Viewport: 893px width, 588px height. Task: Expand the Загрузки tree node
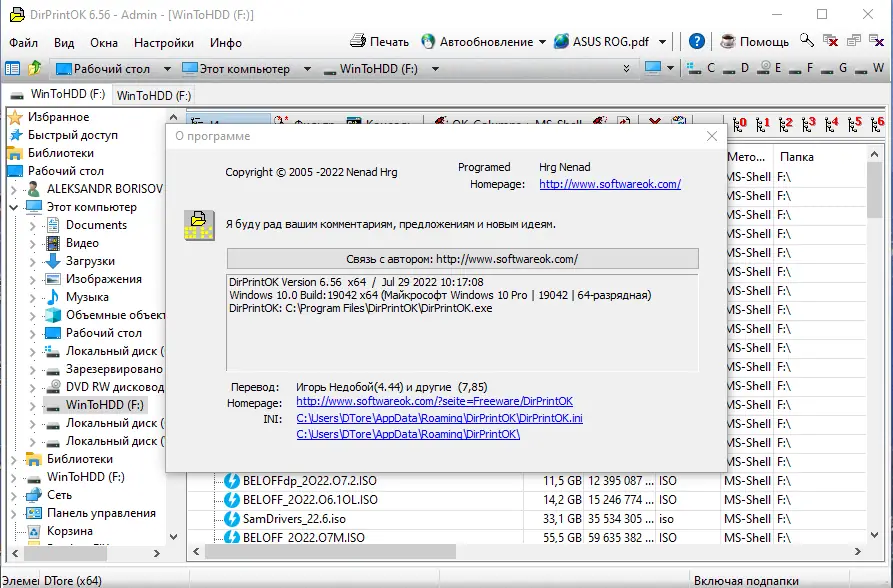point(32,262)
